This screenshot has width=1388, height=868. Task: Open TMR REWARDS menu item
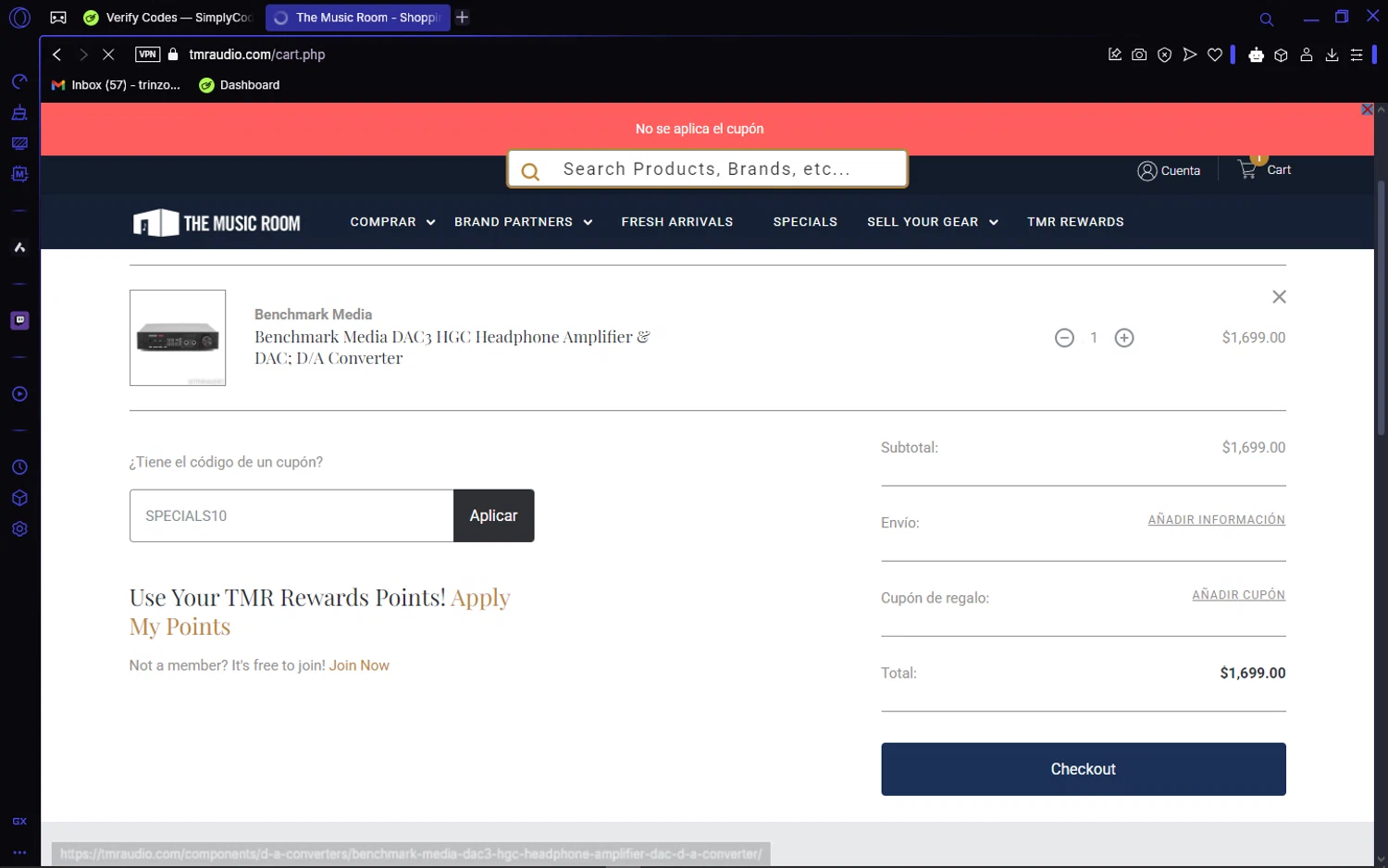coord(1075,222)
